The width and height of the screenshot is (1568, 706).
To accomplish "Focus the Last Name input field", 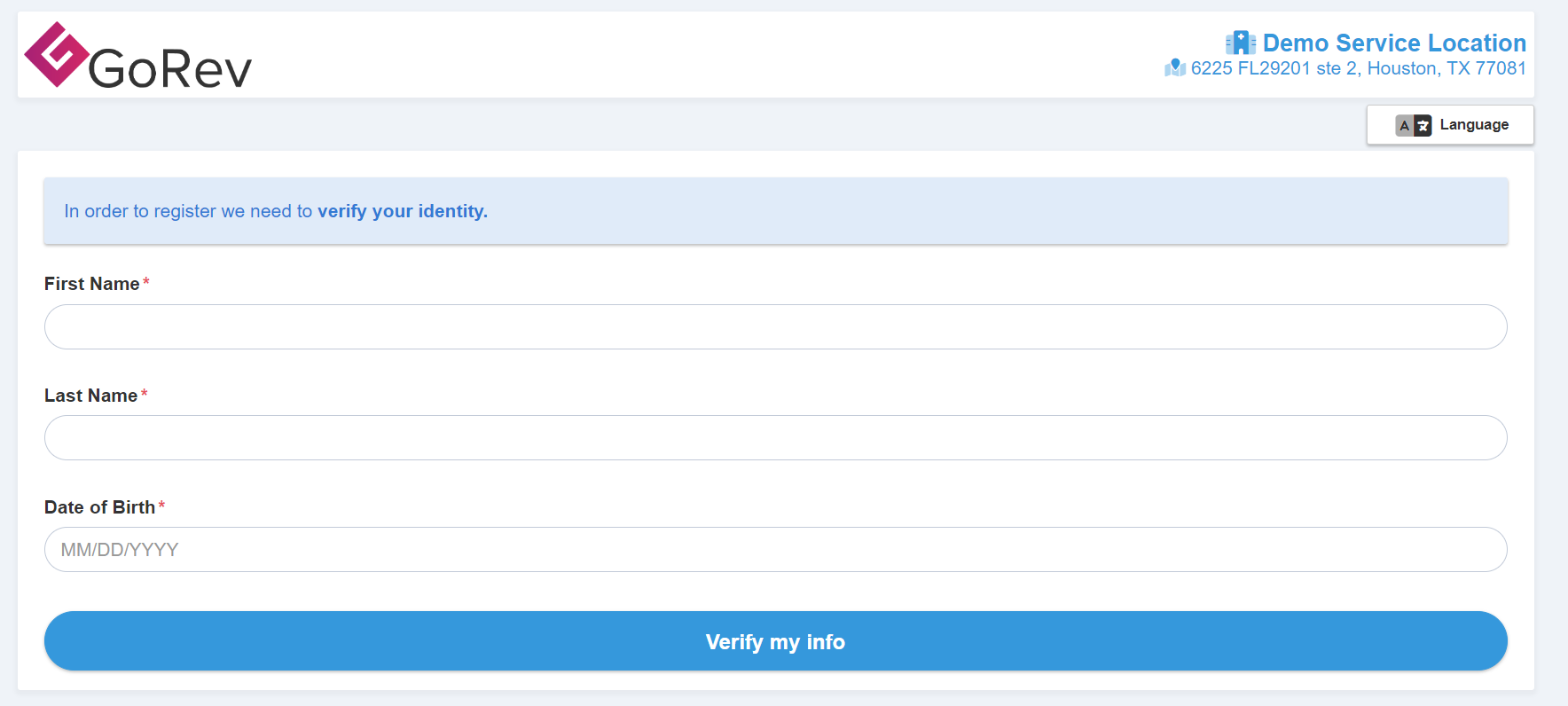I will click(775, 438).
